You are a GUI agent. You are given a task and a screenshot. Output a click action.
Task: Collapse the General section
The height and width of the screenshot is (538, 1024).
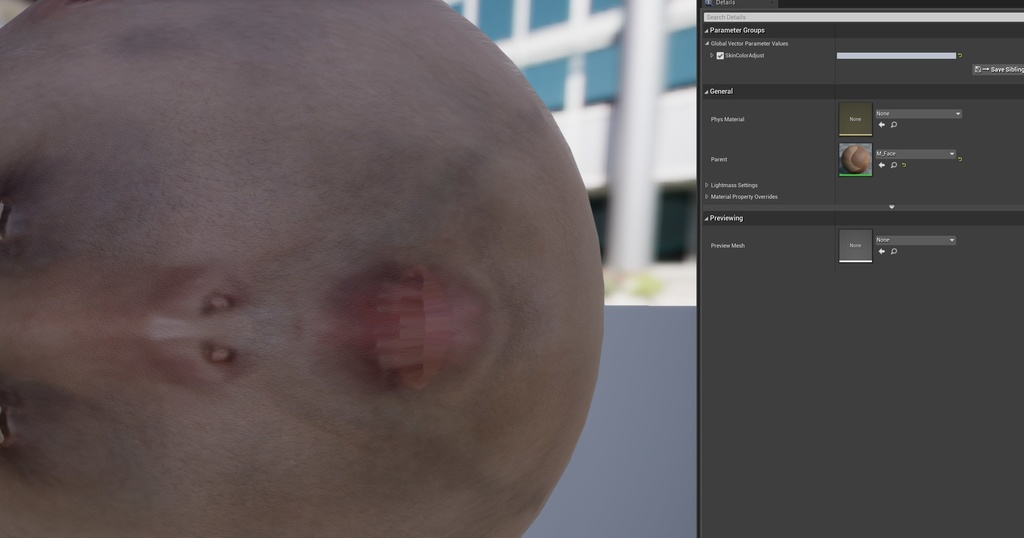(706, 92)
